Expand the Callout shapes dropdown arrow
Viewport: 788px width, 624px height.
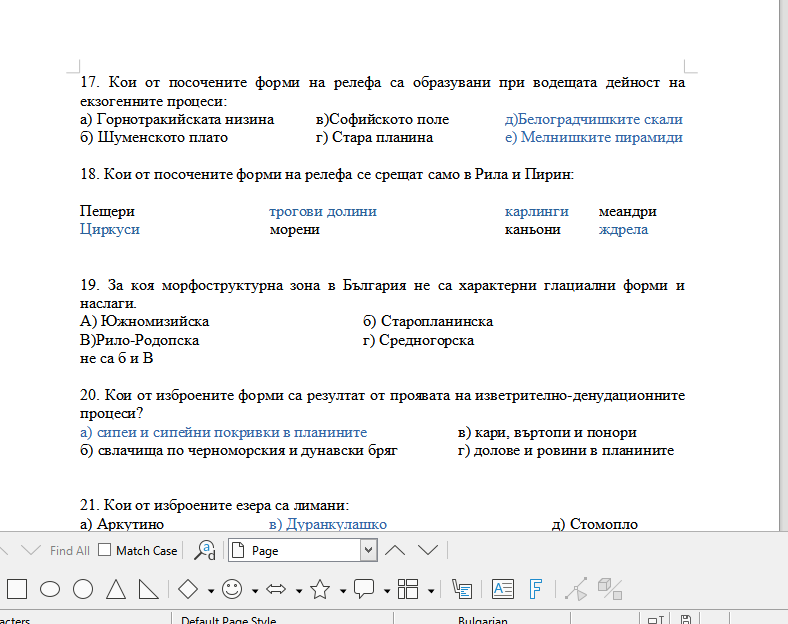[x=385, y=590]
